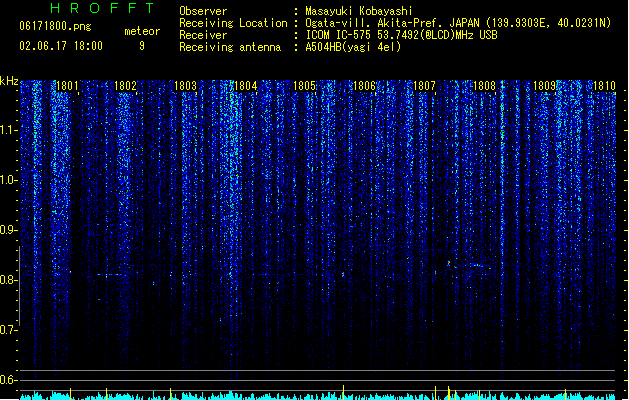Click the date stamp 02.06.17 18:00
Viewport: 629px width, 400px height.
[61, 46]
